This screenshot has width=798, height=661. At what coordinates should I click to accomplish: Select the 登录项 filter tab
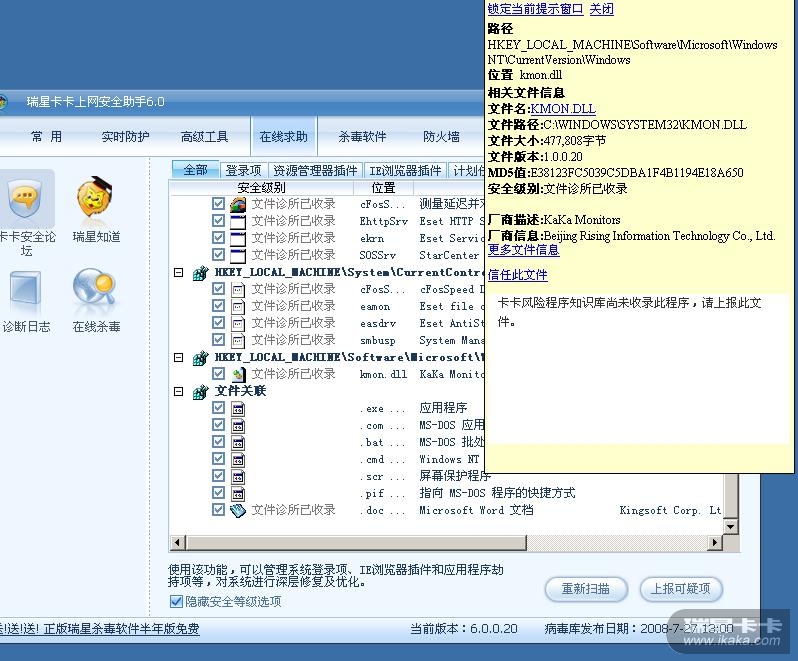tap(243, 170)
